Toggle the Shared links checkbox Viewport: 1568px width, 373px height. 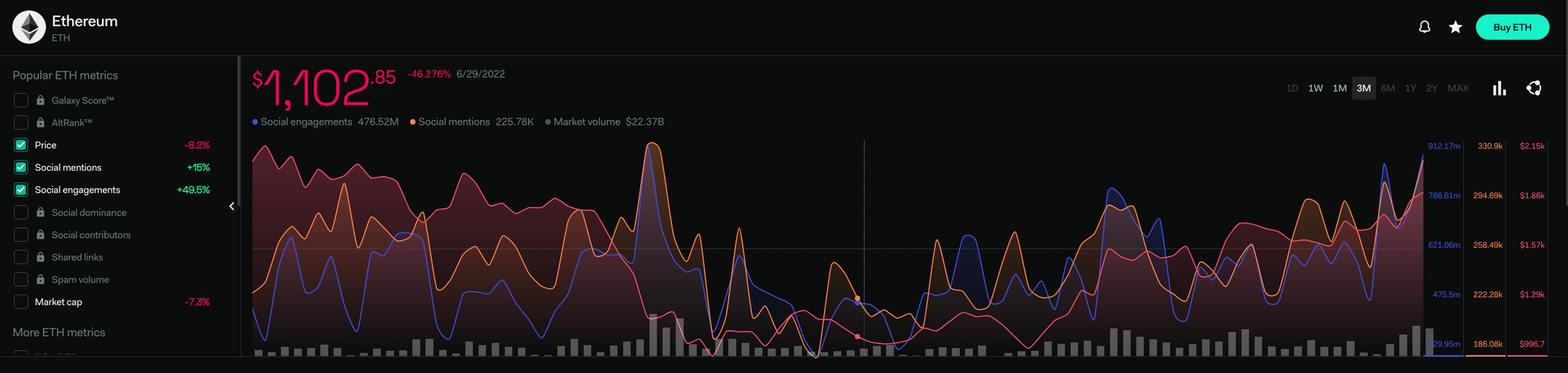pyautogui.click(x=21, y=257)
